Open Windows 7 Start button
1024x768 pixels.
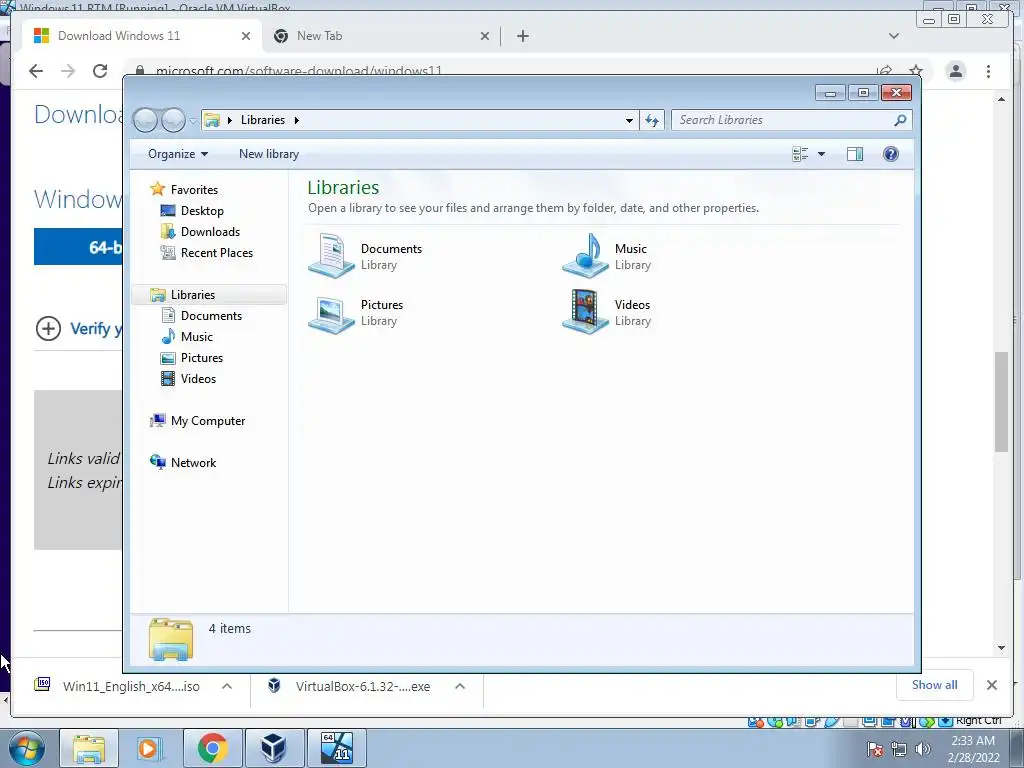click(27, 748)
